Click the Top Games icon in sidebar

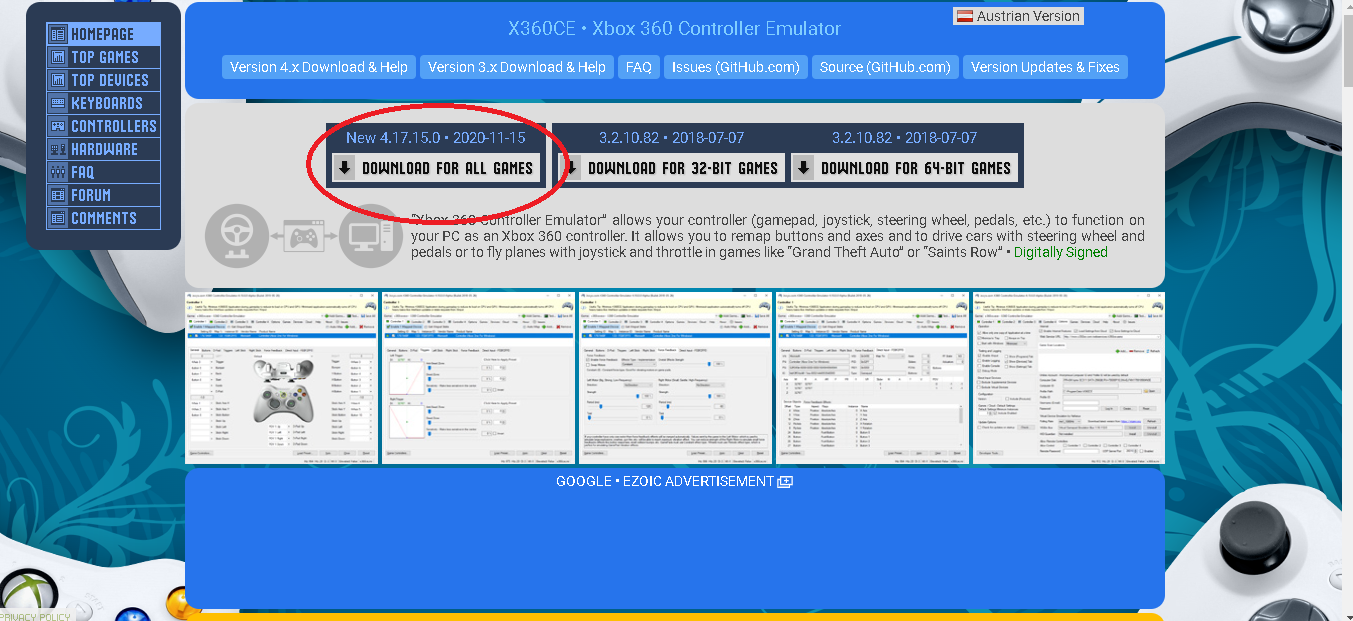coord(58,57)
